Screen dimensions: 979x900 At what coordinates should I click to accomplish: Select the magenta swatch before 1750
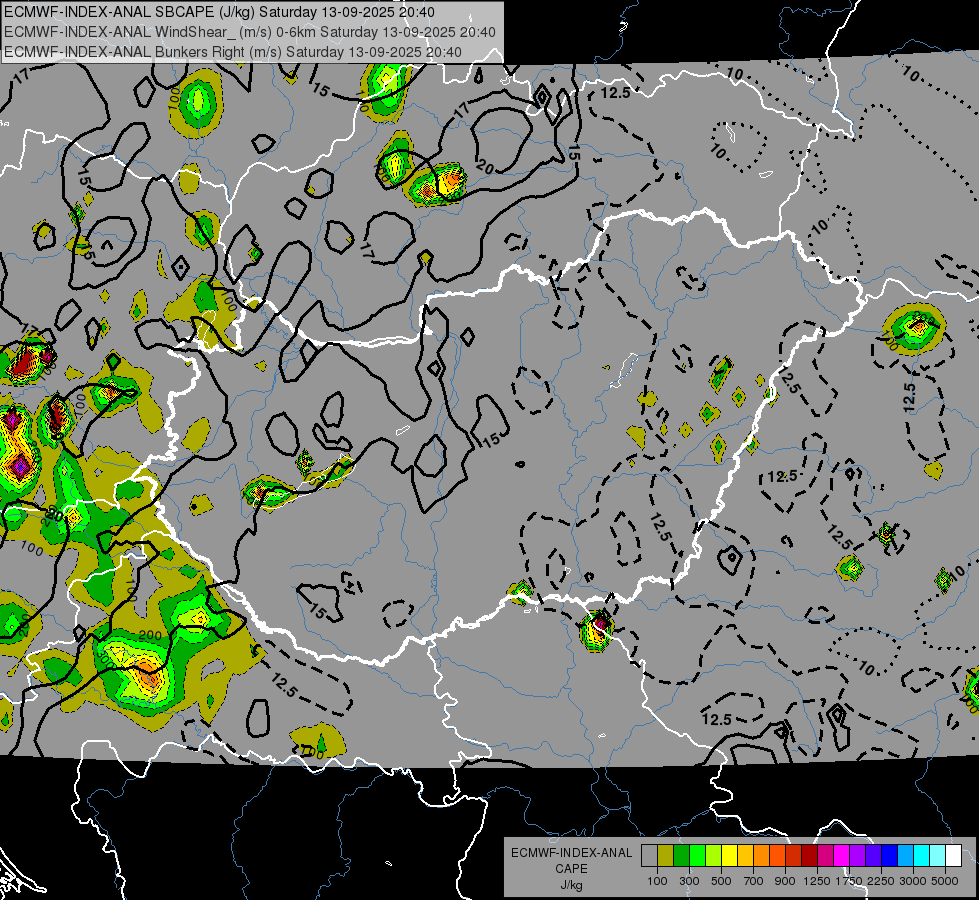[842, 855]
